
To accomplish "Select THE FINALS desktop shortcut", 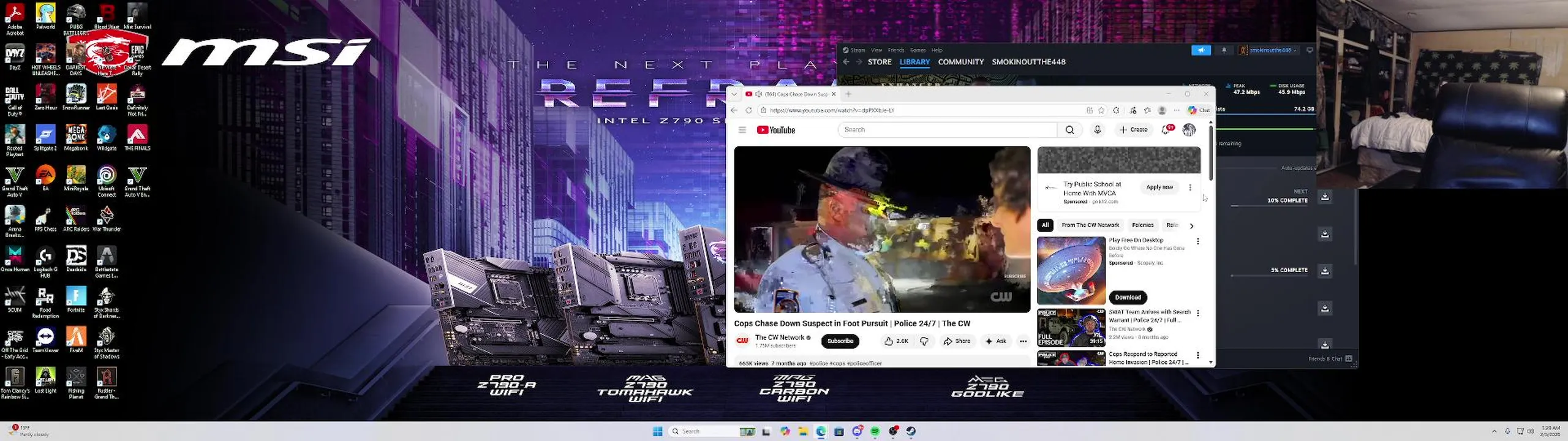I will (x=137, y=137).
